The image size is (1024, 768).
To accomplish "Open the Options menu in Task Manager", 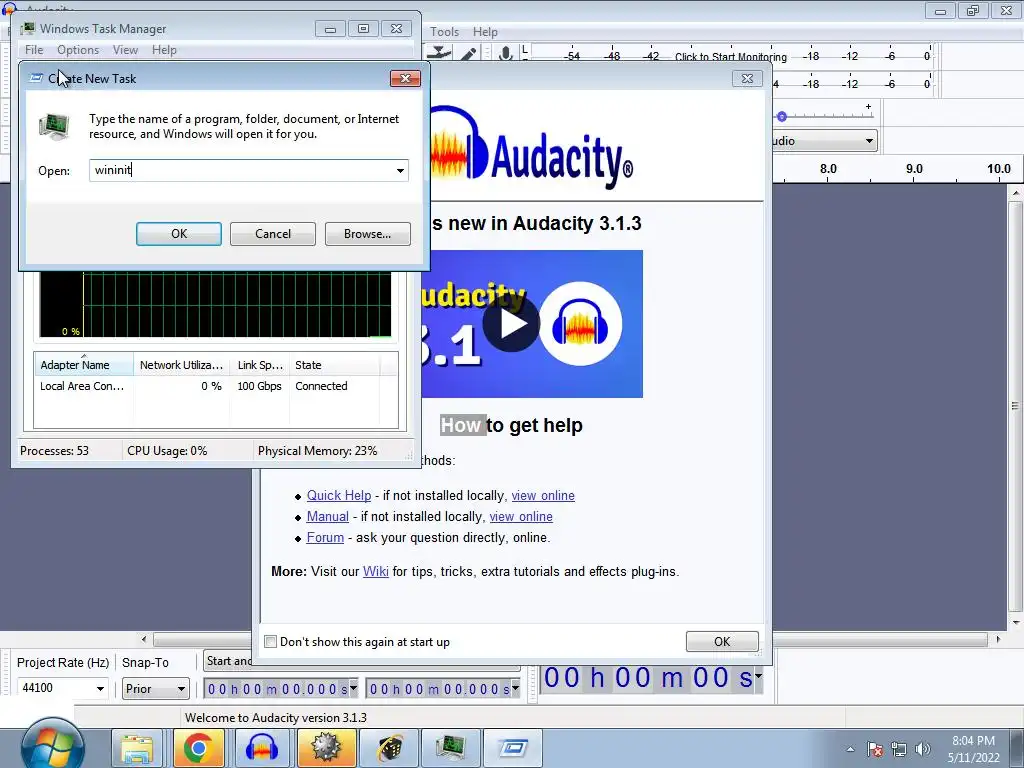I will [x=78, y=50].
